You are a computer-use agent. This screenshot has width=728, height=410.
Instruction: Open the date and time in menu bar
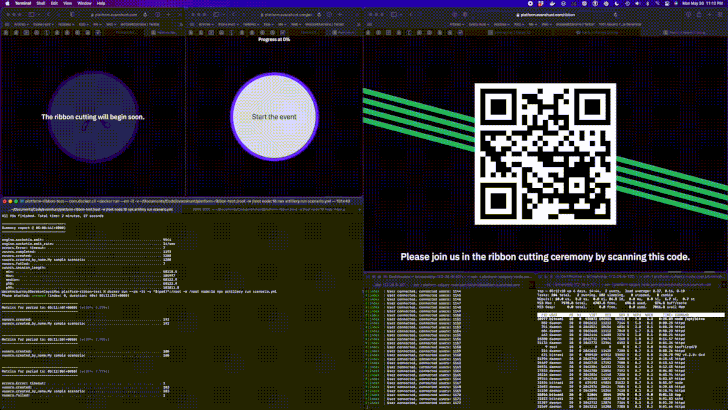click(x=702, y=3)
